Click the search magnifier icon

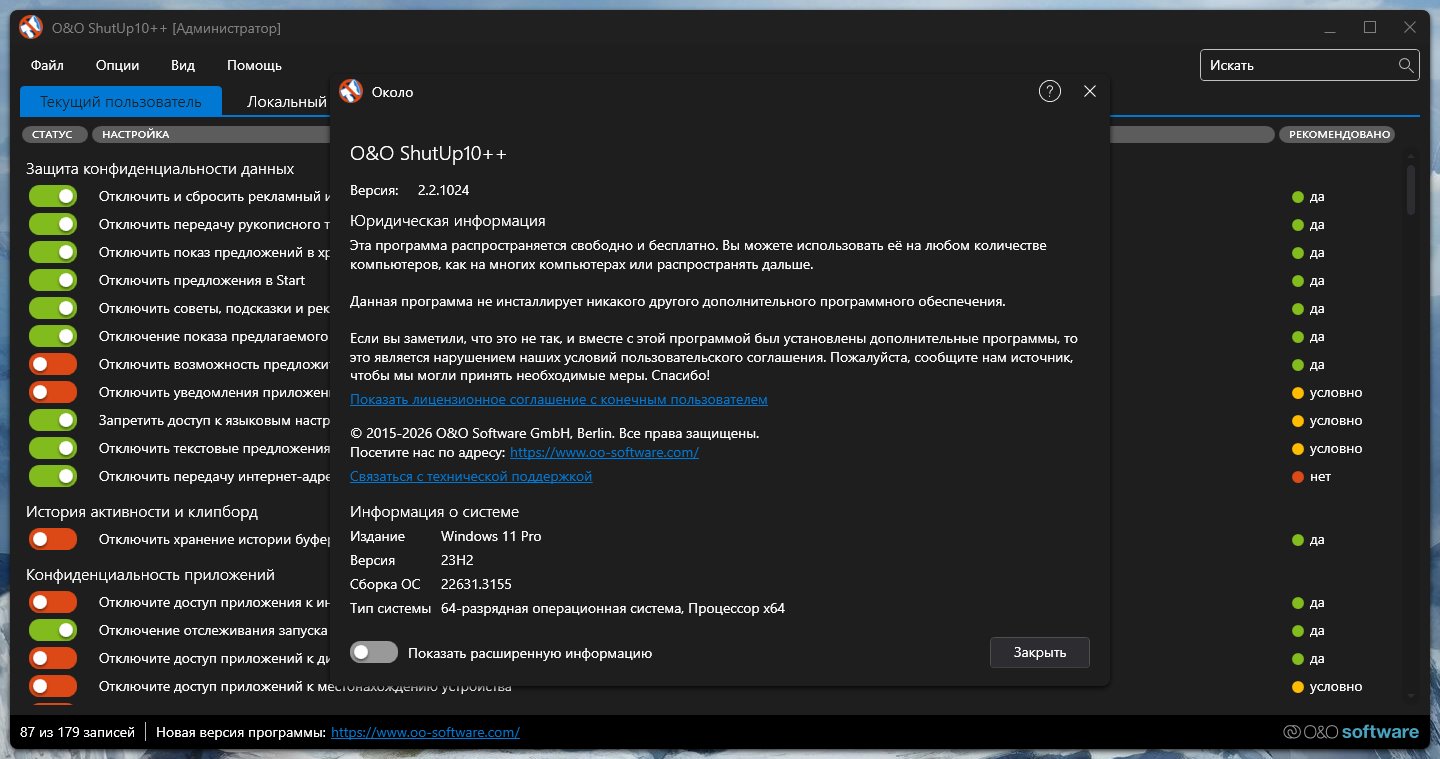click(1405, 65)
